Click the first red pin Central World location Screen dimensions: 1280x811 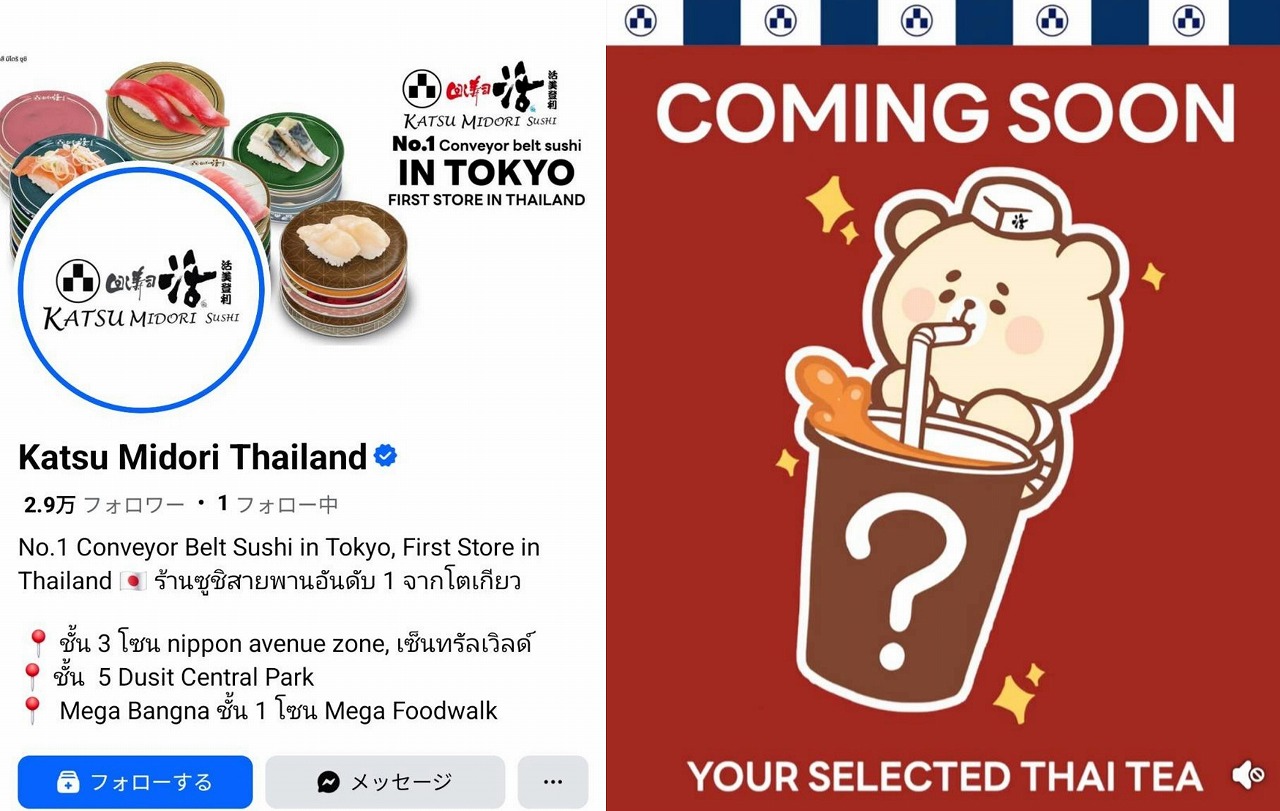(38, 642)
